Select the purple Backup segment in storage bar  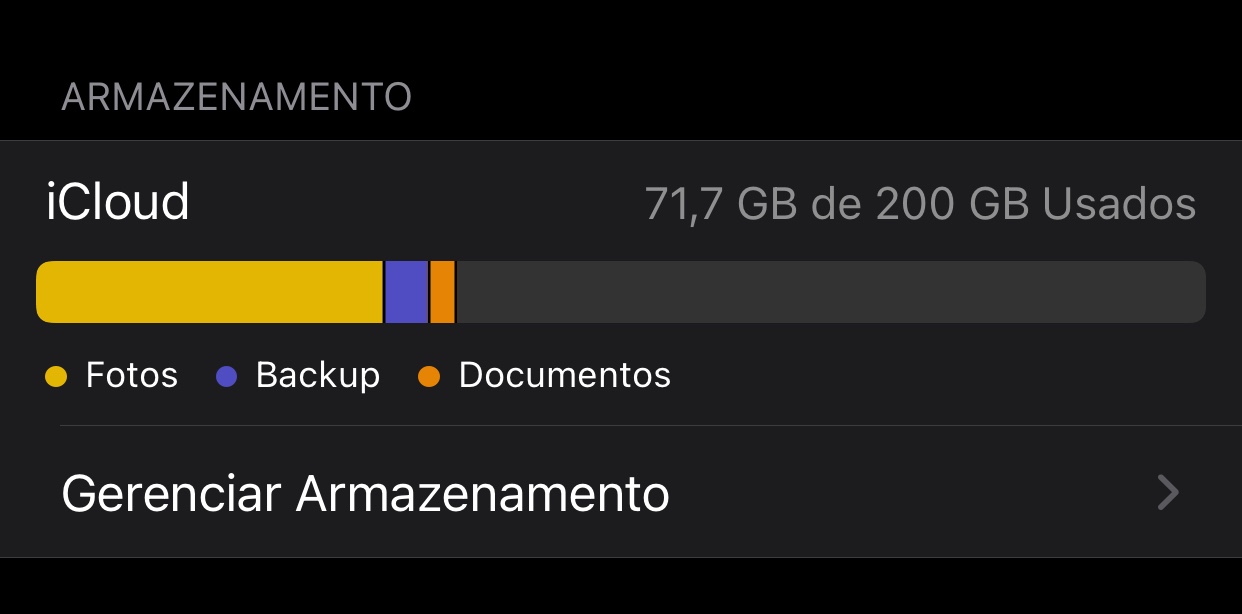(x=406, y=292)
